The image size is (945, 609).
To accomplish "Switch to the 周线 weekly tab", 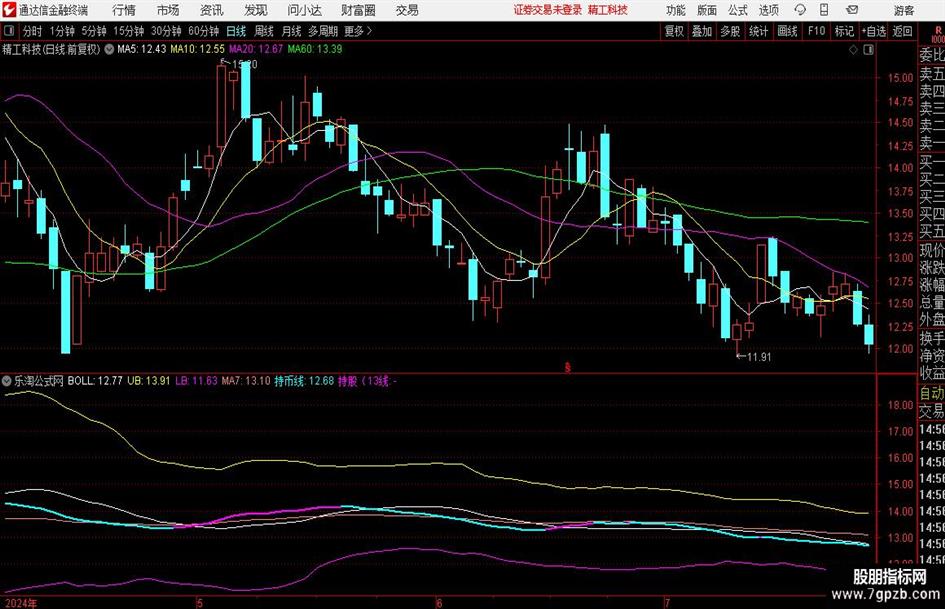I will click(264, 31).
